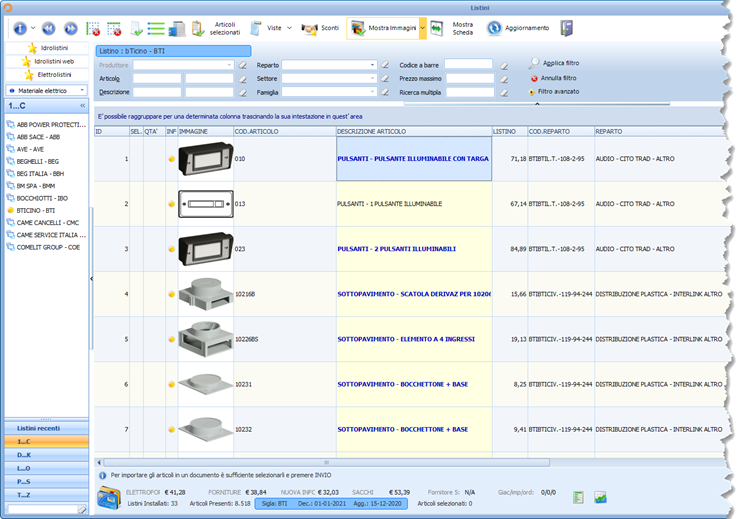Viewport: 741px width, 519px height.
Task: Select BTICINO - BTI in the list
Action: pyautogui.click(x=36, y=210)
